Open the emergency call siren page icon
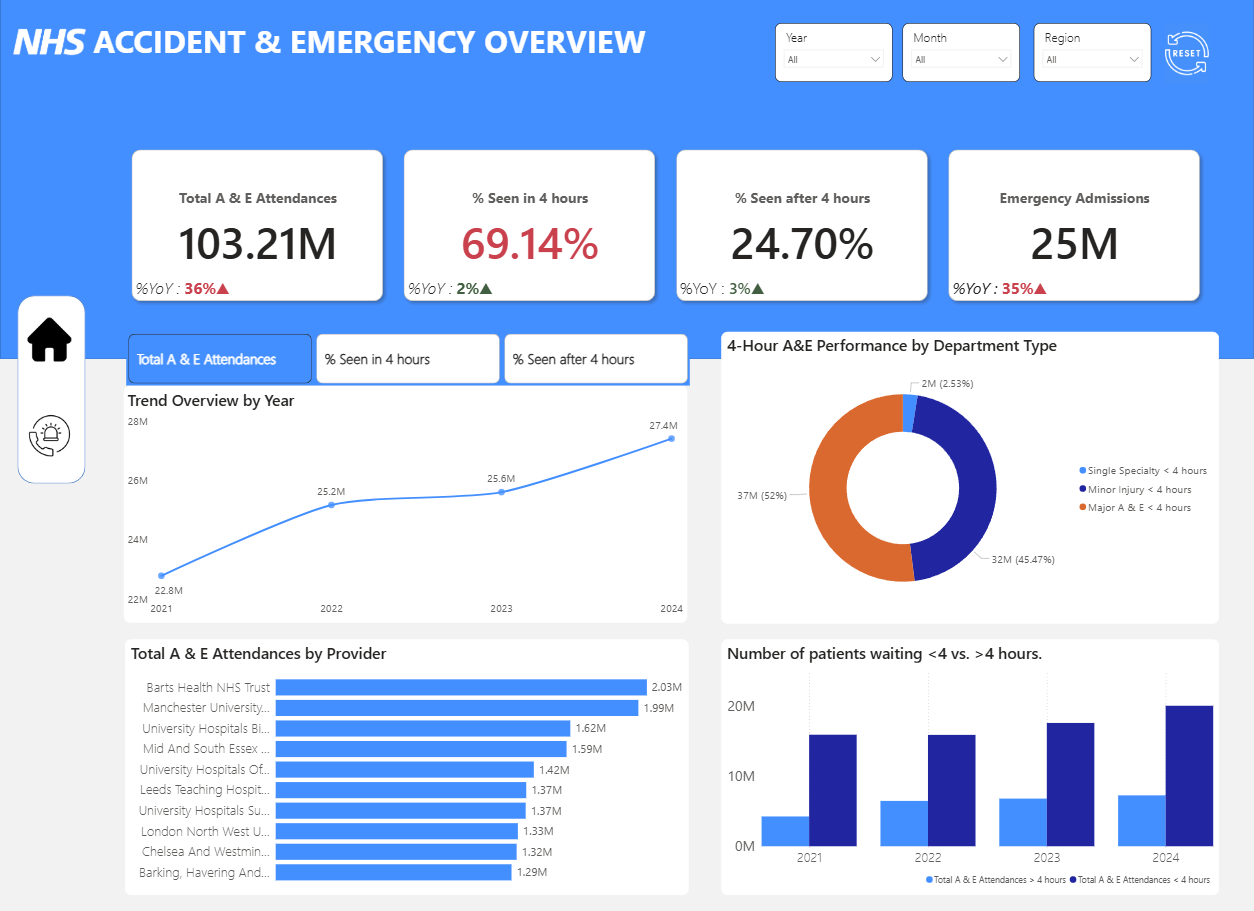This screenshot has height=911, width=1254. pyautogui.click(x=50, y=436)
